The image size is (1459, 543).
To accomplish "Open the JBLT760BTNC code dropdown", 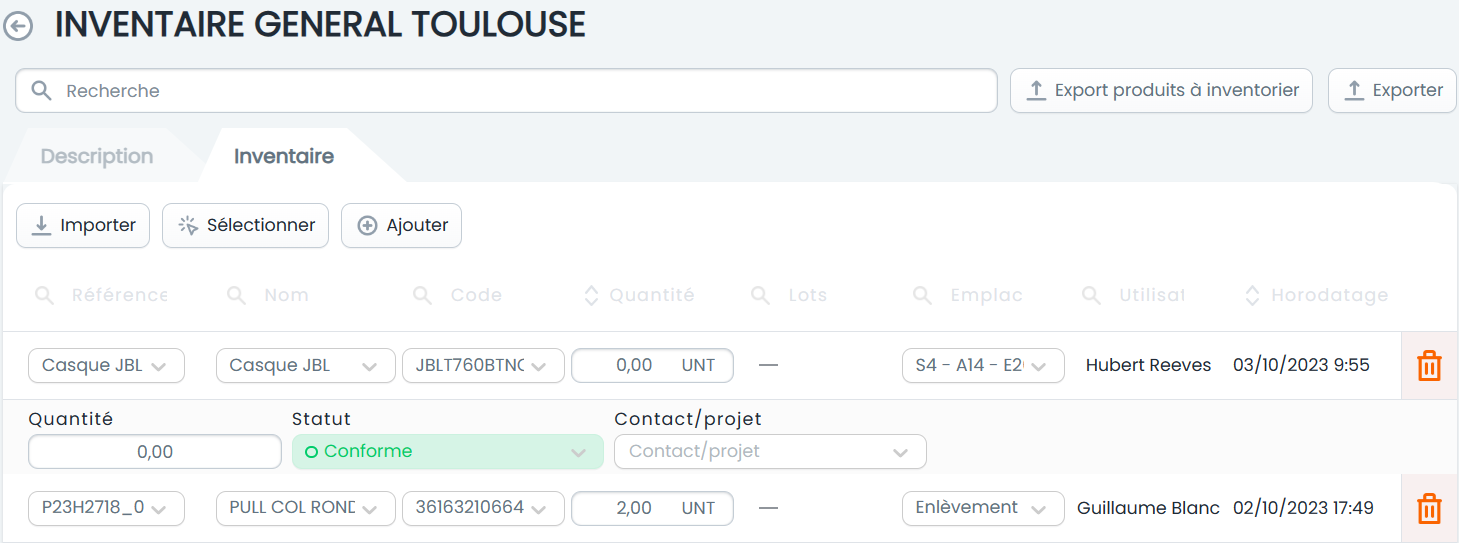I will (483, 366).
